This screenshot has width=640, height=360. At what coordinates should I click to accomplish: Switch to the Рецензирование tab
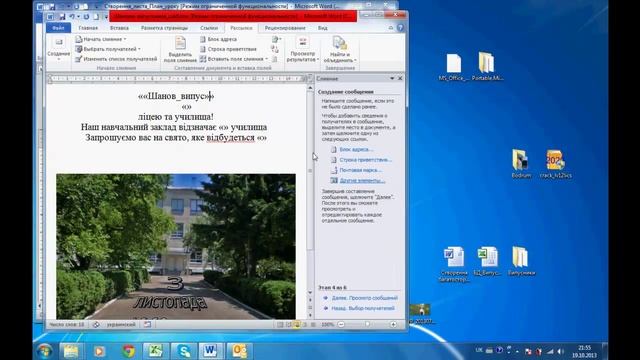285,28
